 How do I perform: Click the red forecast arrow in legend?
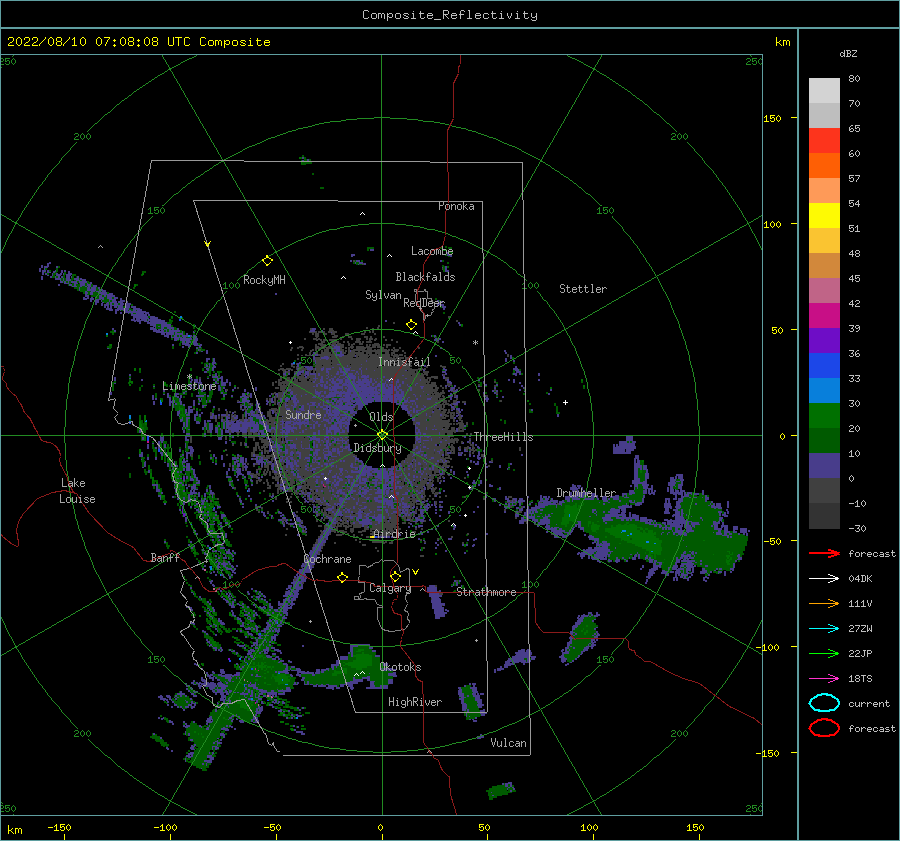824,553
